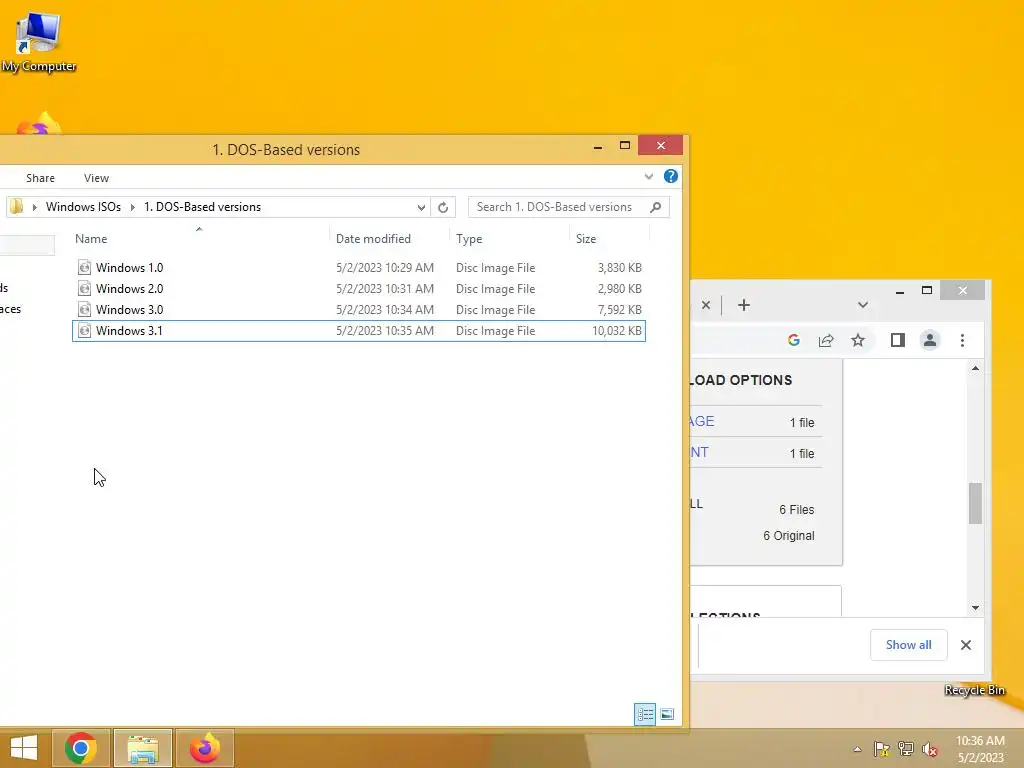Click the 6 Files row in Chrome download options
Screen dimensions: 1024x768
tap(797, 509)
